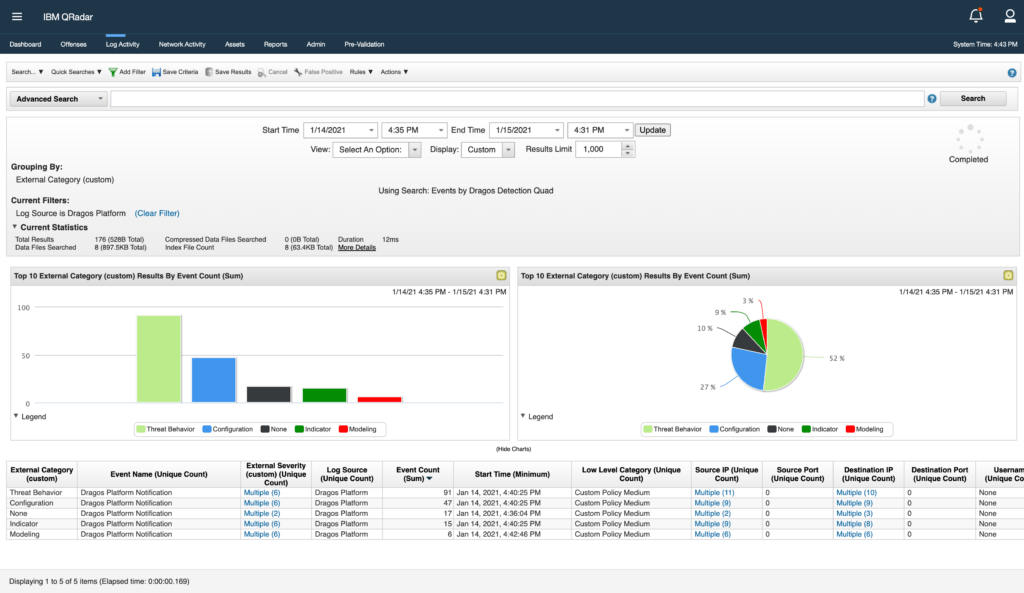Image resolution: width=1024 pixels, height=593 pixels.
Task: Click Clear Filter link
Action: point(157,214)
